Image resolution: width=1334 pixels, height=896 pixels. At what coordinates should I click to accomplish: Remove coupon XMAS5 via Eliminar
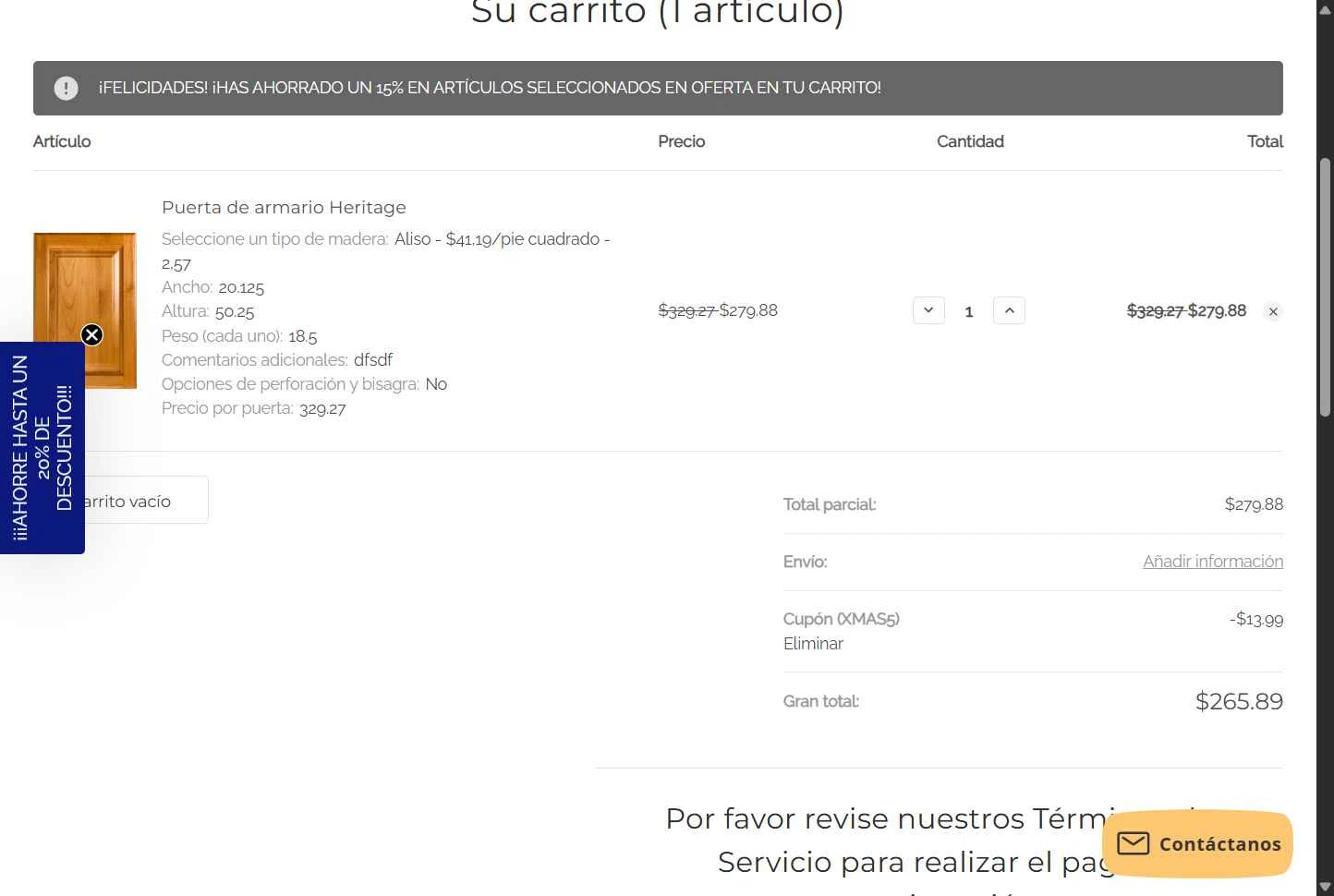click(x=813, y=644)
